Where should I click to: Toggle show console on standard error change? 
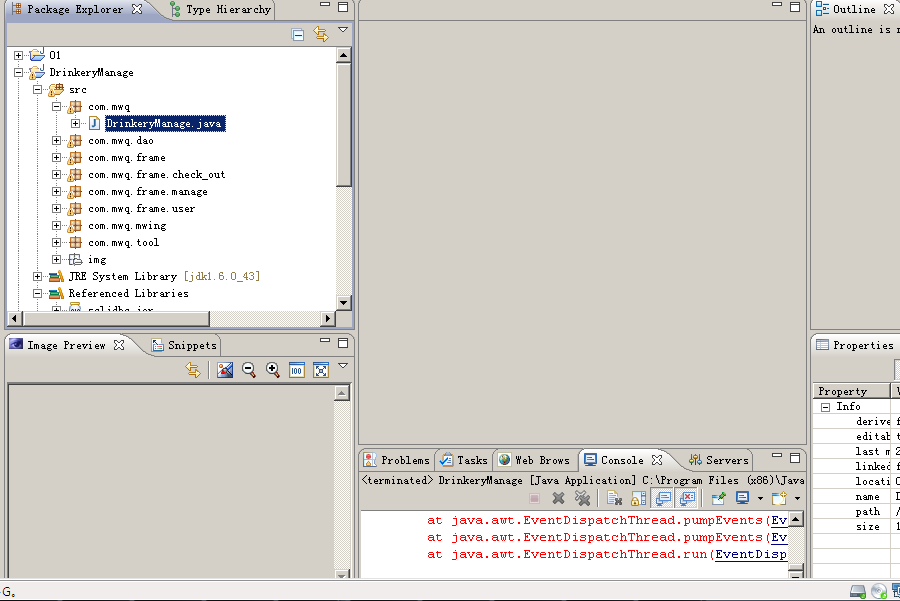687,499
